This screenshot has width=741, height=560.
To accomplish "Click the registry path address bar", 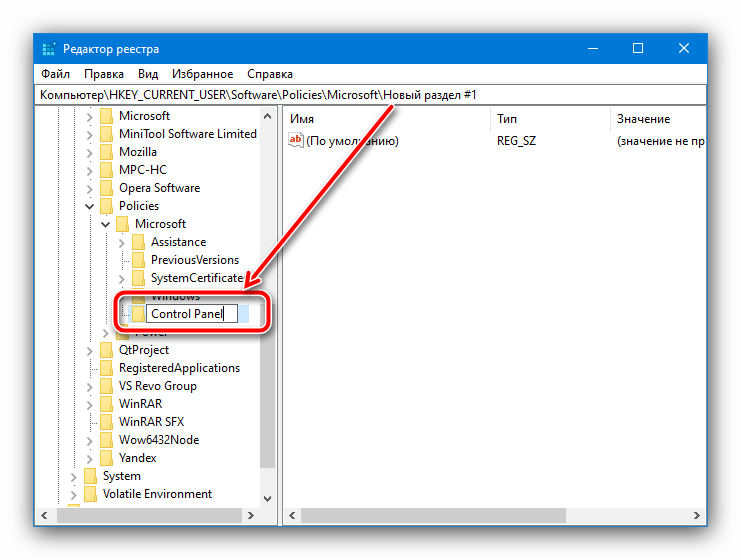I will 370,95.
